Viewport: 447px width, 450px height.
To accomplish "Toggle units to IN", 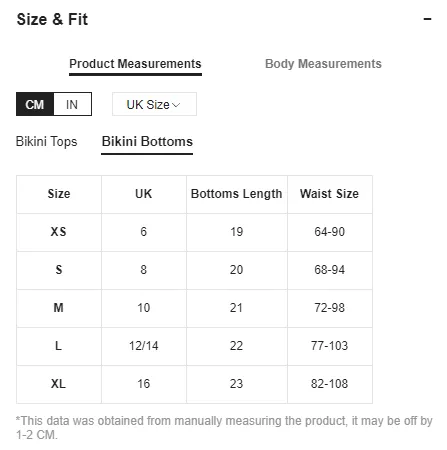I will pos(72,104).
